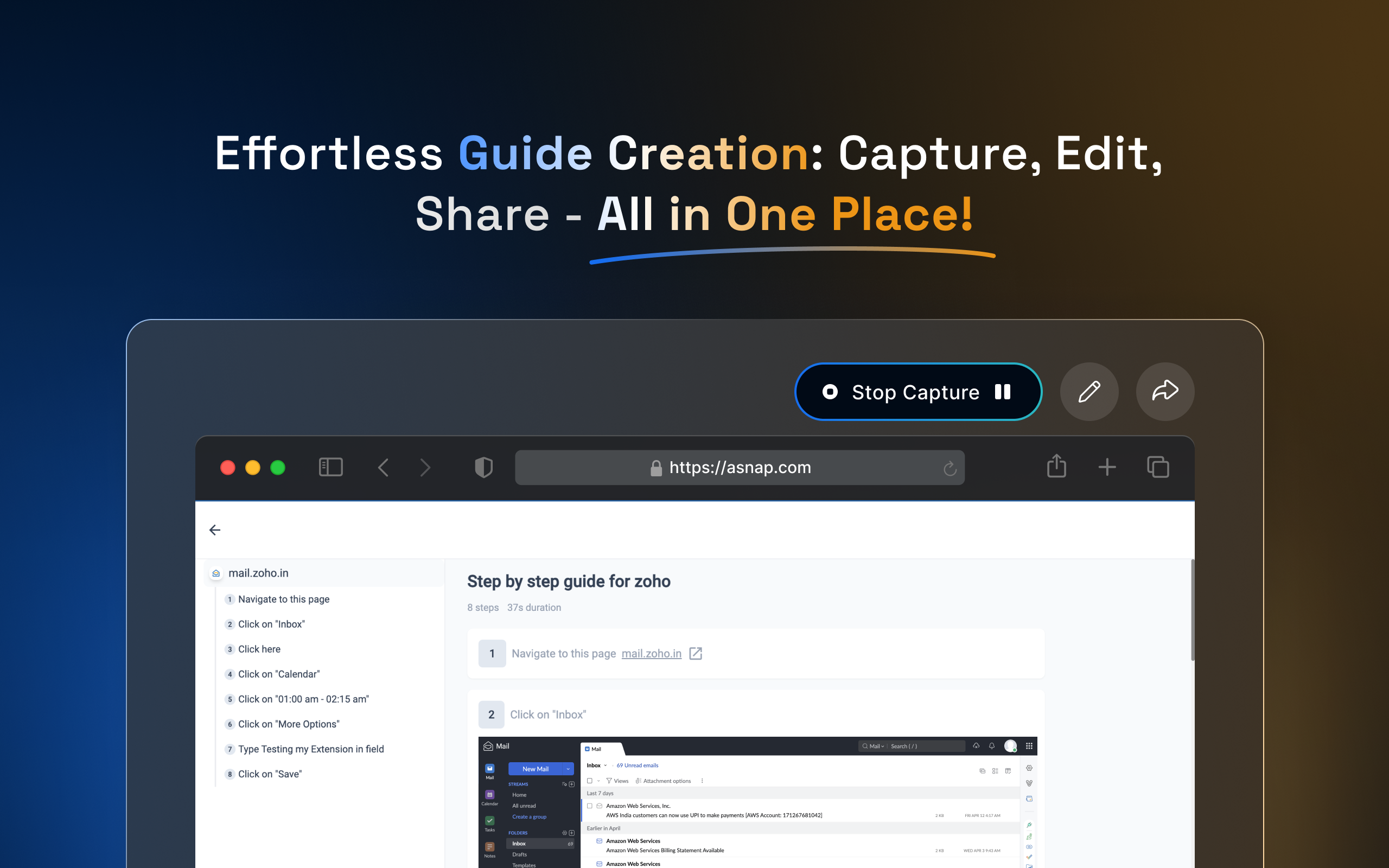Click the page's vertical scrollbar
Image resolution: width=1389 pixels, height=868 pixels.
pos(1192,610)
